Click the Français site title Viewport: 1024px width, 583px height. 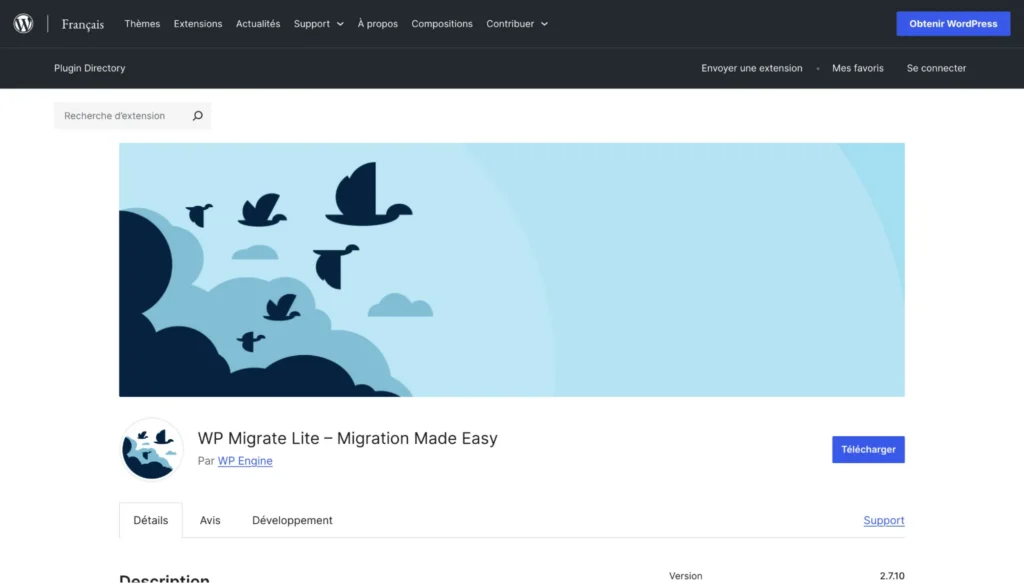coord(83,24)
